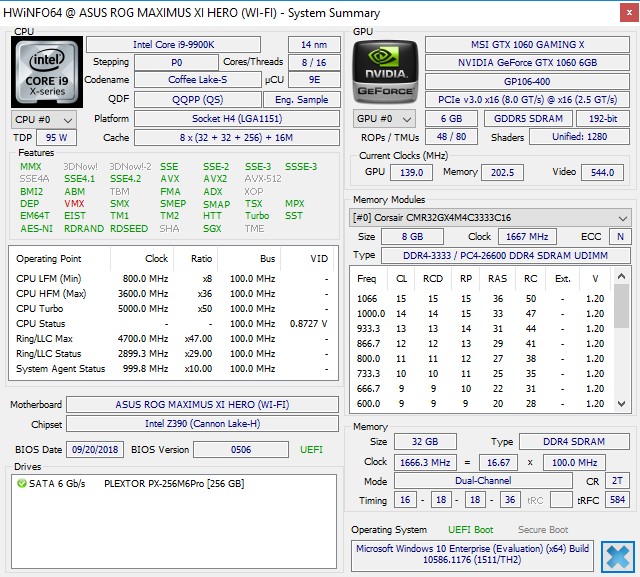This screenshot has width=640, height=577.
Task: Click the Video clock 544.0 field
Action: pos(602,172)
